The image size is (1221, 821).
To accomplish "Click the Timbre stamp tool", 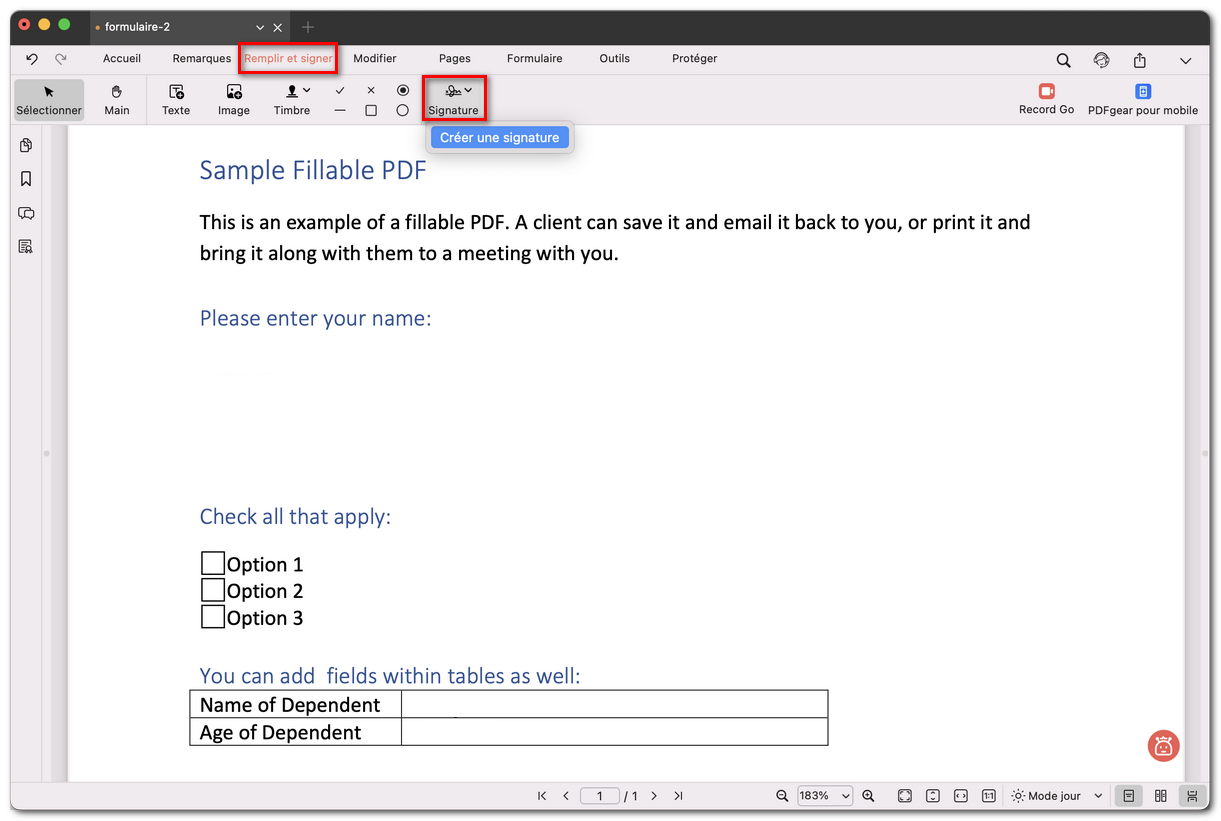I will tap(292, 99).
